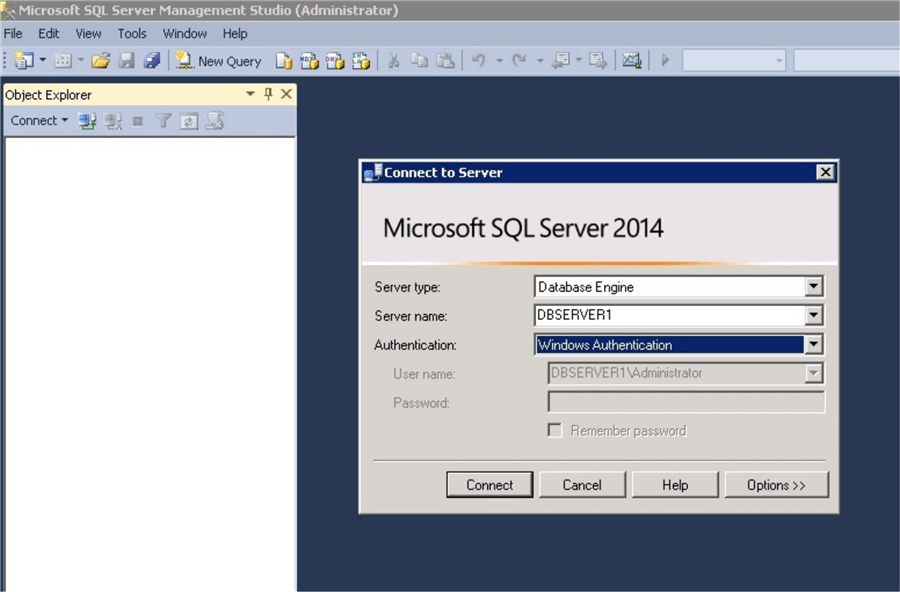Click the Paste clipboard icon
This screenshot has width=900, height=592.
[445, 60]
